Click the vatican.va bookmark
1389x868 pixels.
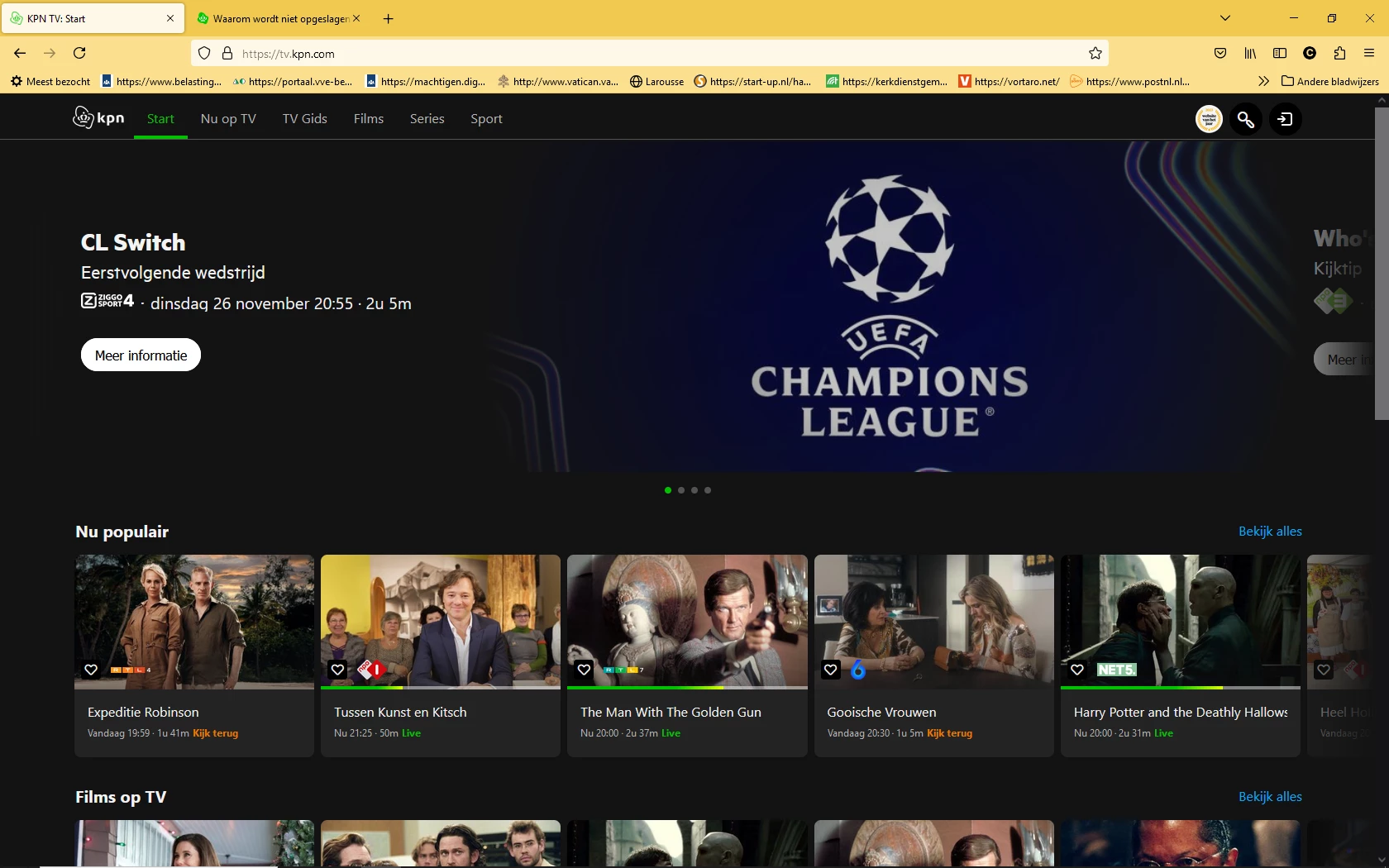559,81
